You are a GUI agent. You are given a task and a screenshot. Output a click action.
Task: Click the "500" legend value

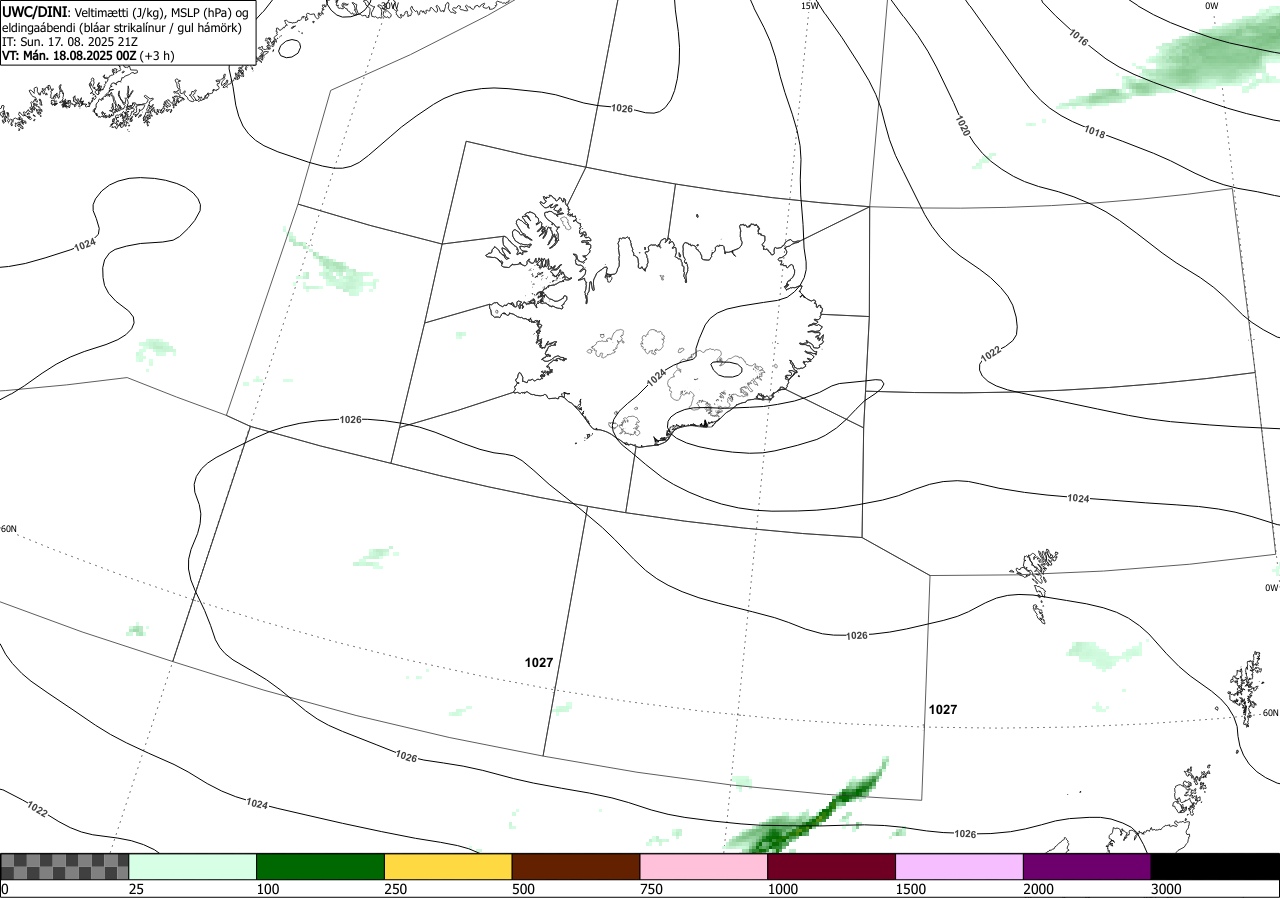(x=523, y=889)
